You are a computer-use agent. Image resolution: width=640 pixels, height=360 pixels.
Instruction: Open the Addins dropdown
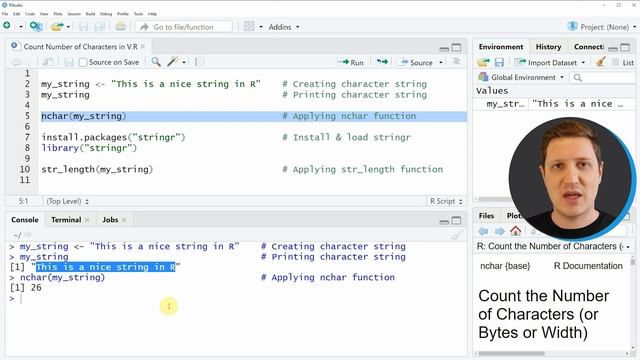click(x=284, y=27)
